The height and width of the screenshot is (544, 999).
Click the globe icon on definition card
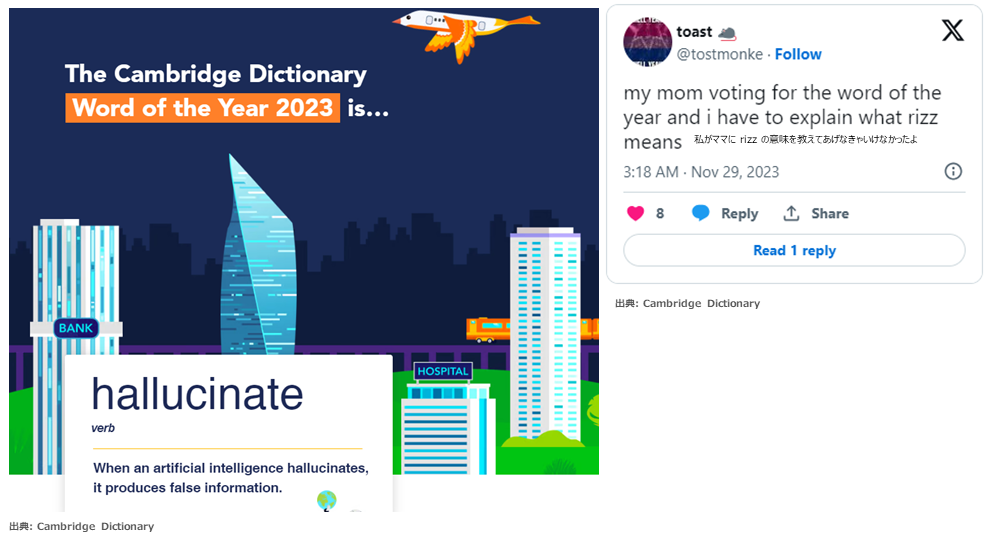(x=327, y=501)
